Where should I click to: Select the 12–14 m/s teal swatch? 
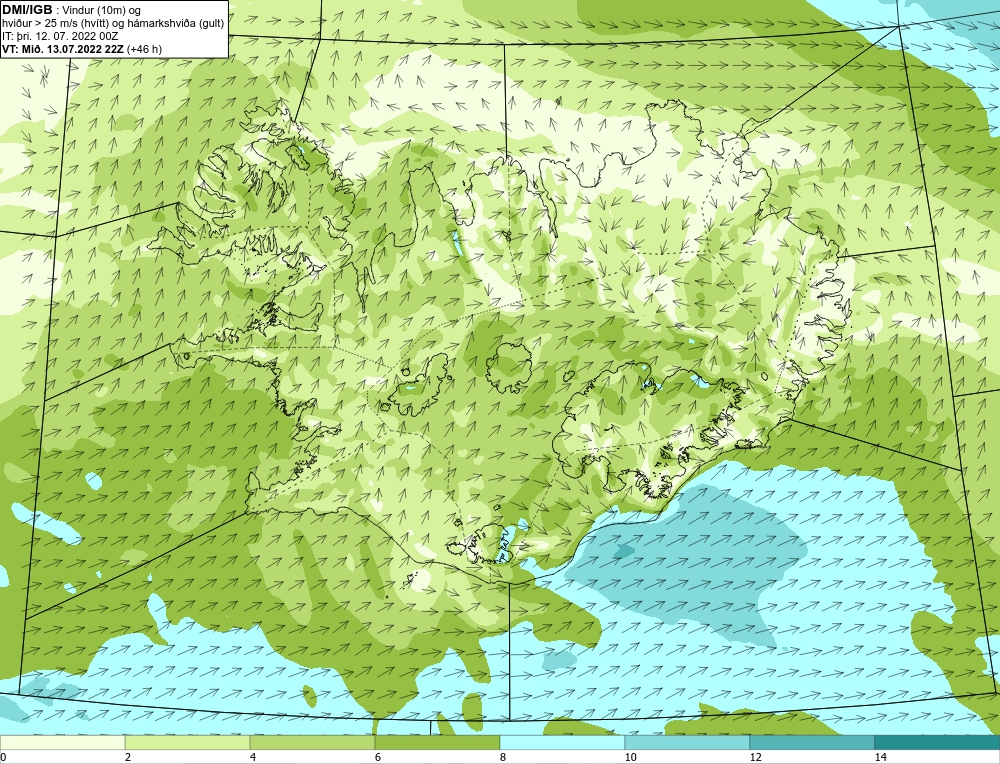(x=812, y=742)
